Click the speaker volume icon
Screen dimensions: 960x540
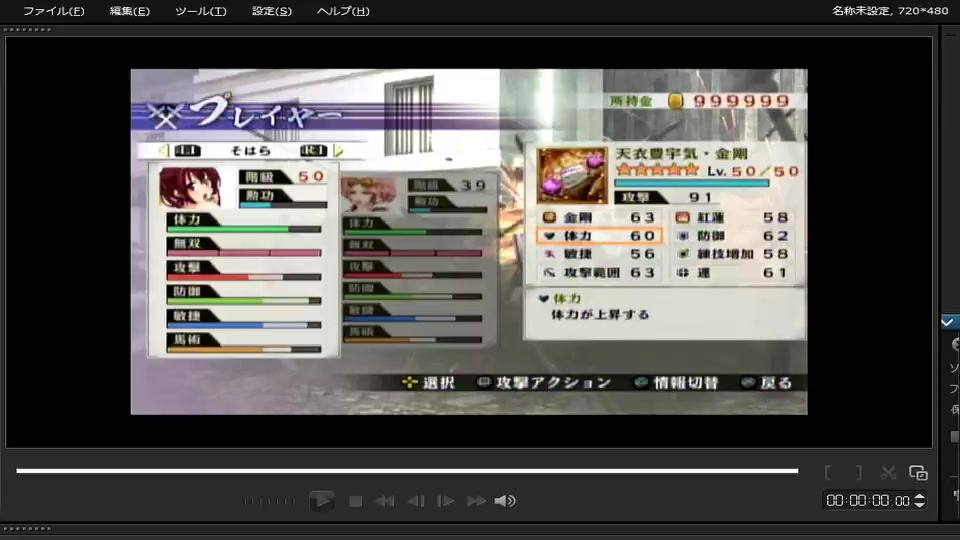click(505, 501)
